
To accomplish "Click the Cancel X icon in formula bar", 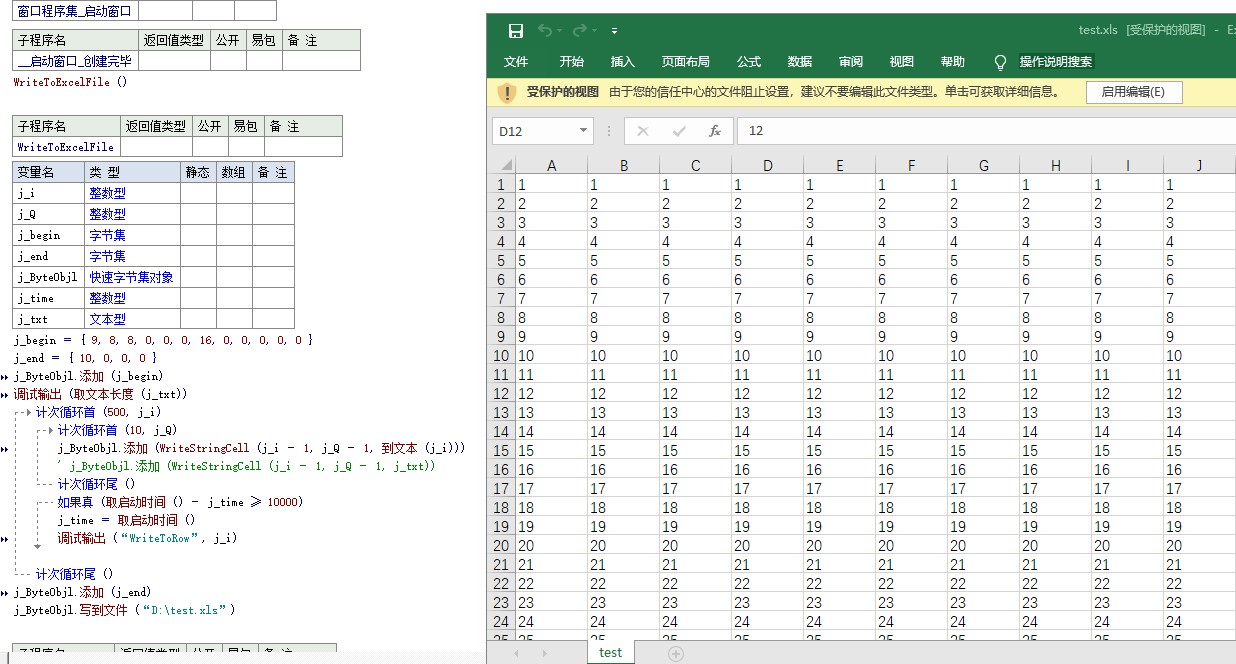I will click(x=643, y=131).
